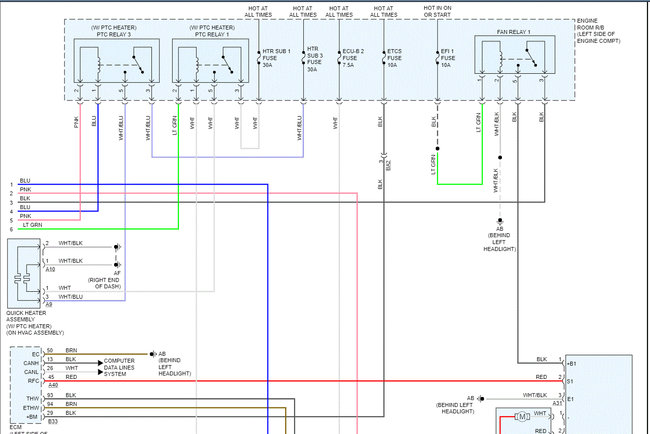Click the ECM pin THW label
650x434 pixels.
click(x=33, y=398)
